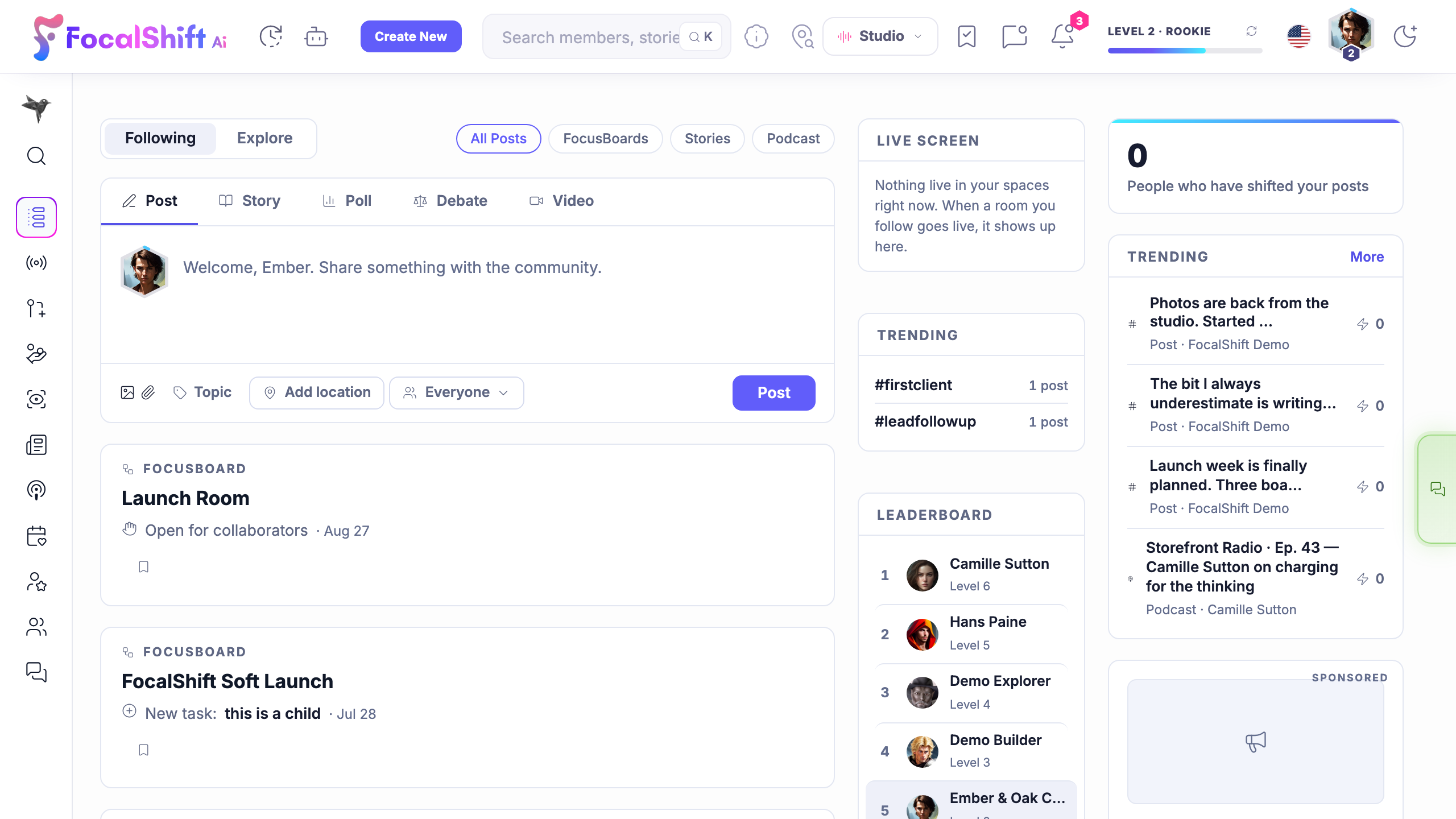Open the calendar-heart icon in sidebar

(36, 536)
